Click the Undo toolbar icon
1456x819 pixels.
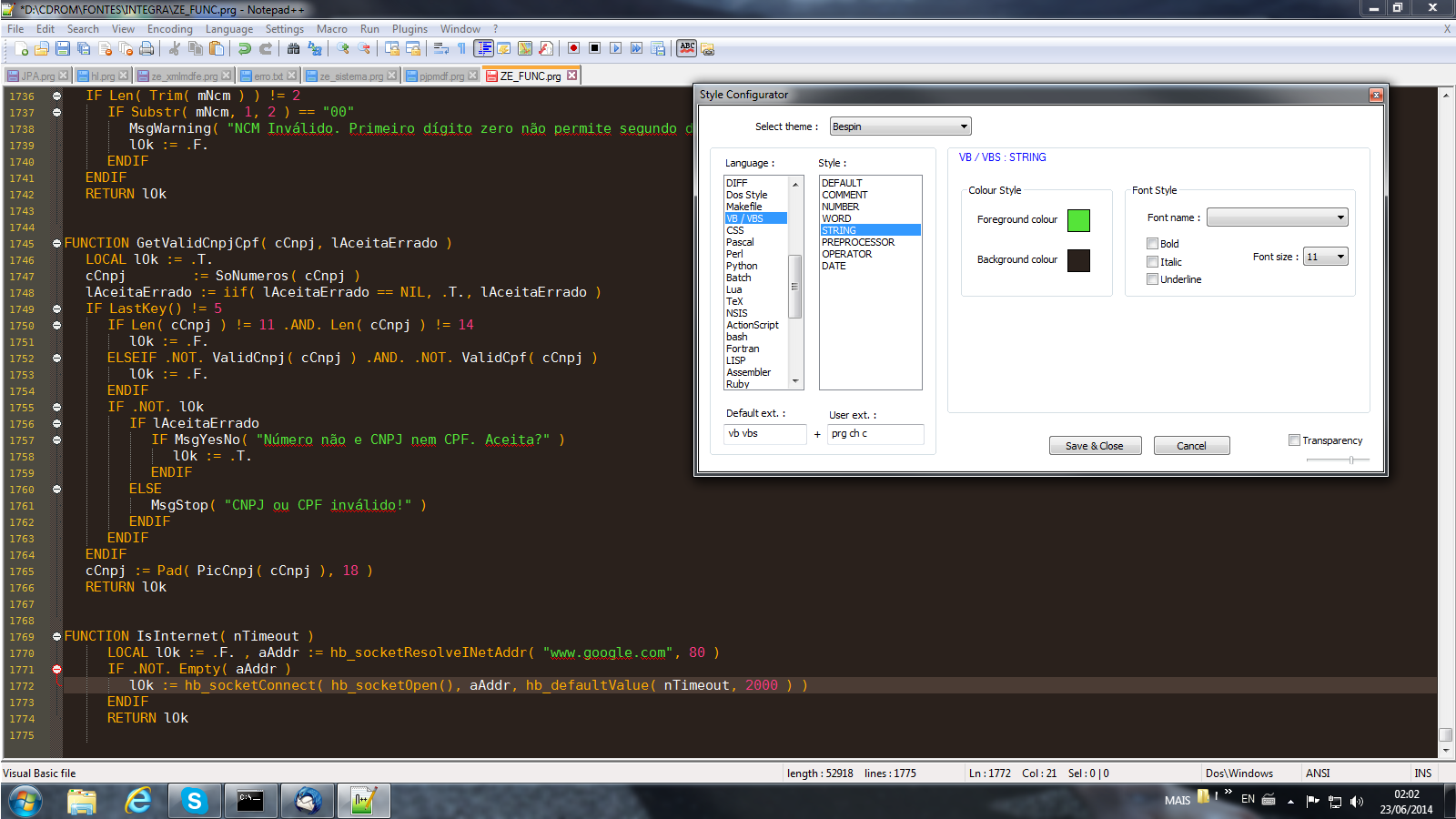coord(245,48)
